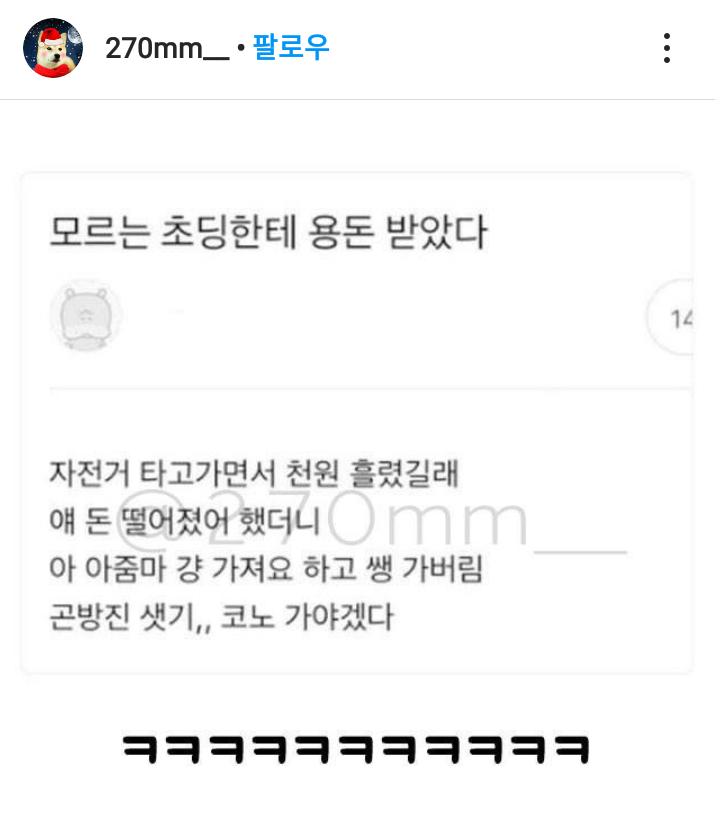
Task: Tap the dot separator before 팔로우
Action: (x=241, y=48)
